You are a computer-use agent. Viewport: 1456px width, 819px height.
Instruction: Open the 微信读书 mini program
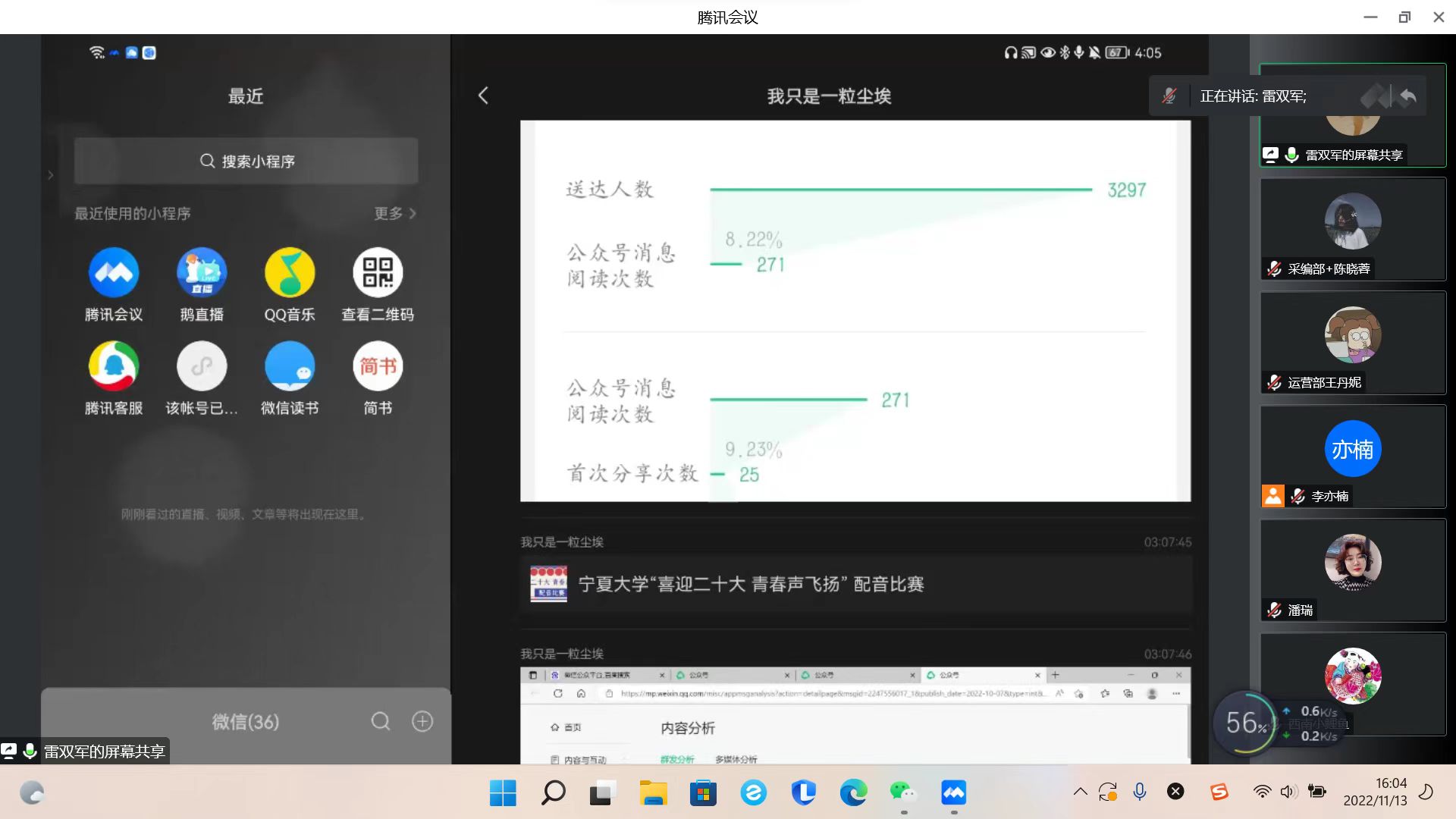(x=290, y=367)
